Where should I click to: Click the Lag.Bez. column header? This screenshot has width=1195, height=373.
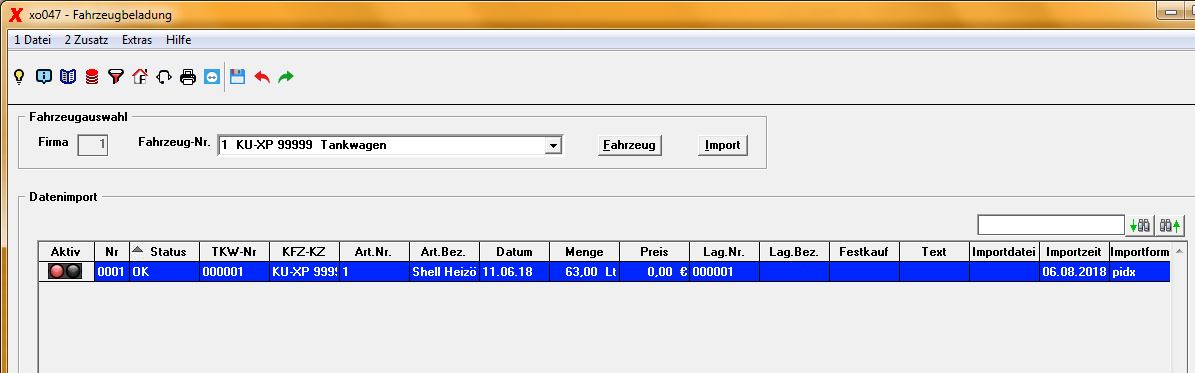(795, 251)
